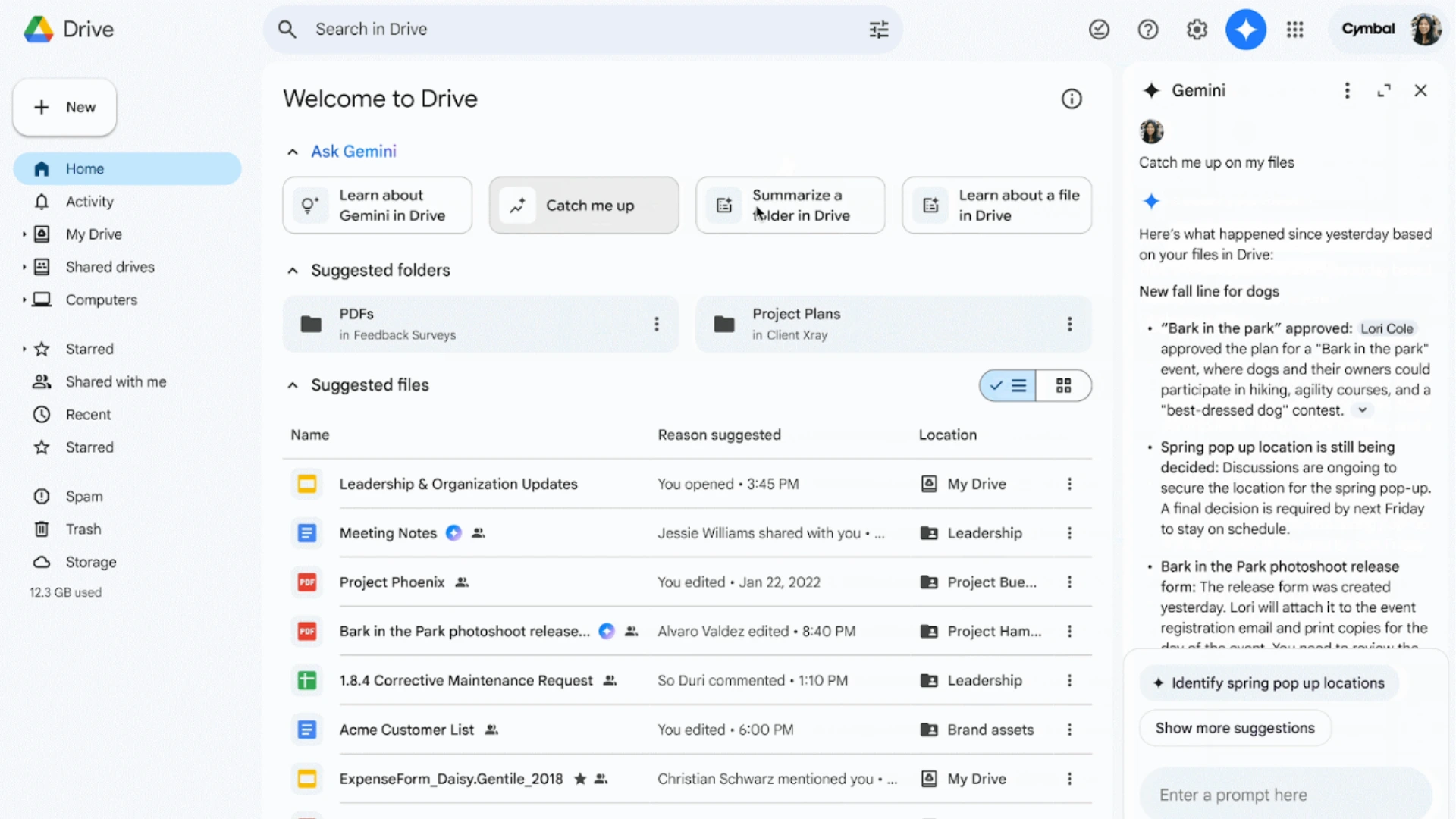The image size is (1456, 819).
Task: Focus the Search in Drive field
Action: point(582,30)
